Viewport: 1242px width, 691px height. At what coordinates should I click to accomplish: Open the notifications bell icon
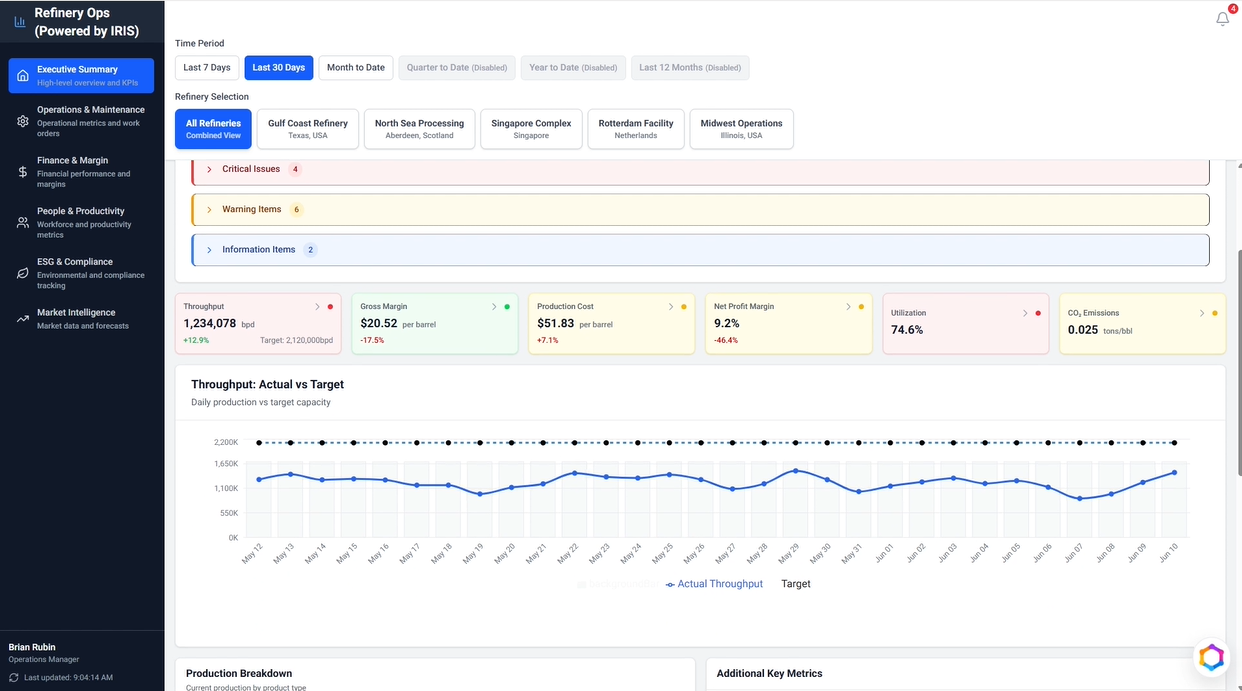1222,18
